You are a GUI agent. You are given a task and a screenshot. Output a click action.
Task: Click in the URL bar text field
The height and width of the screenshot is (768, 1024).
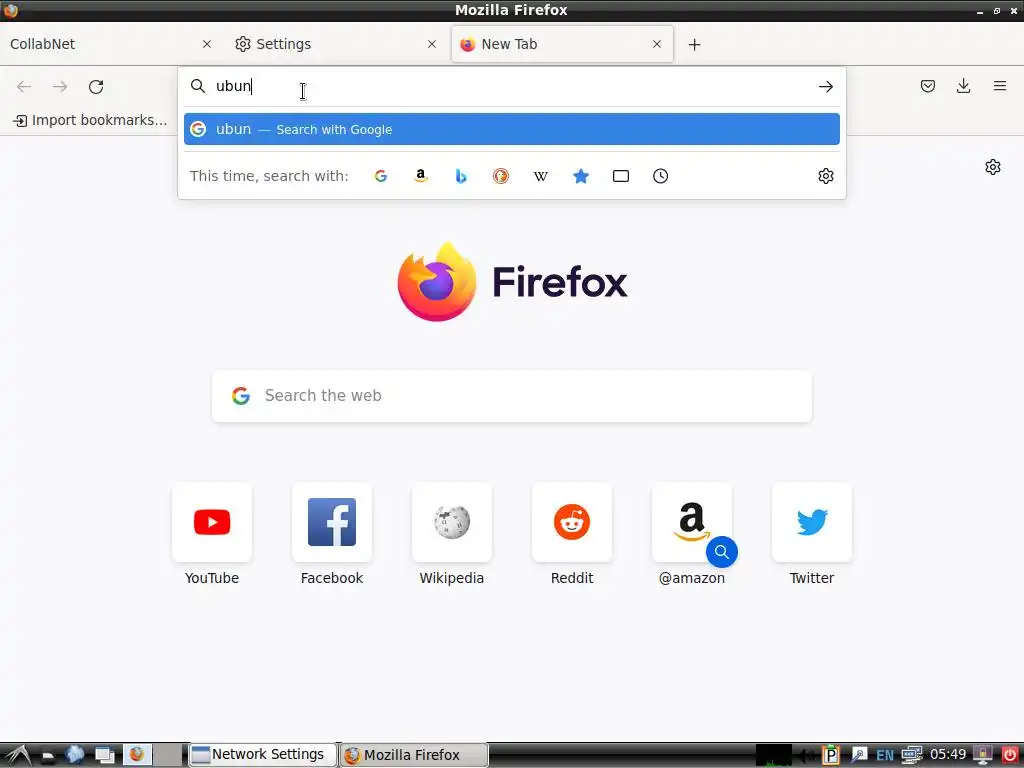click(x=512, y=86)
